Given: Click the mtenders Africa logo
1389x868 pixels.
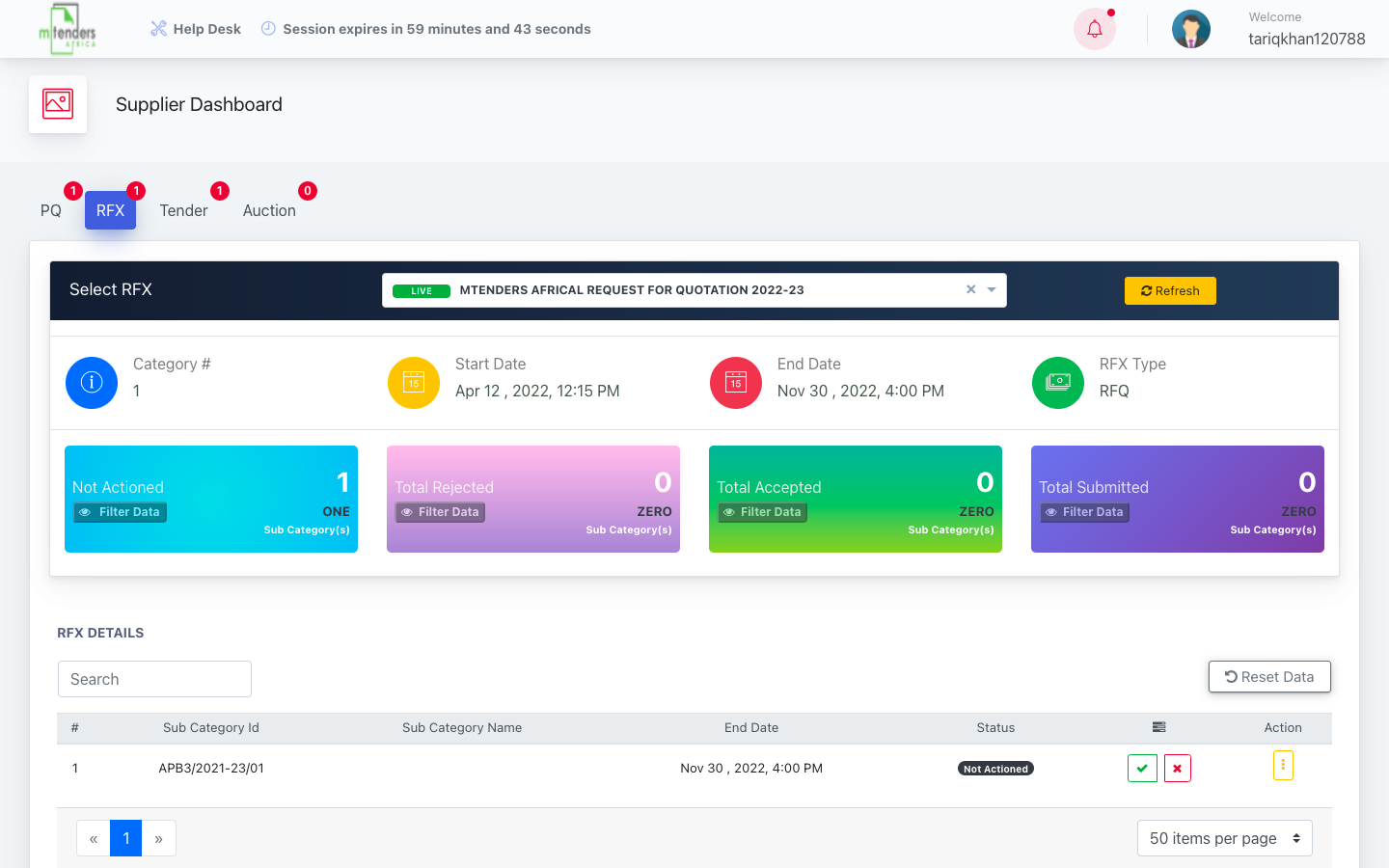Looking at the screenshot, I should (x=68, y=29).
